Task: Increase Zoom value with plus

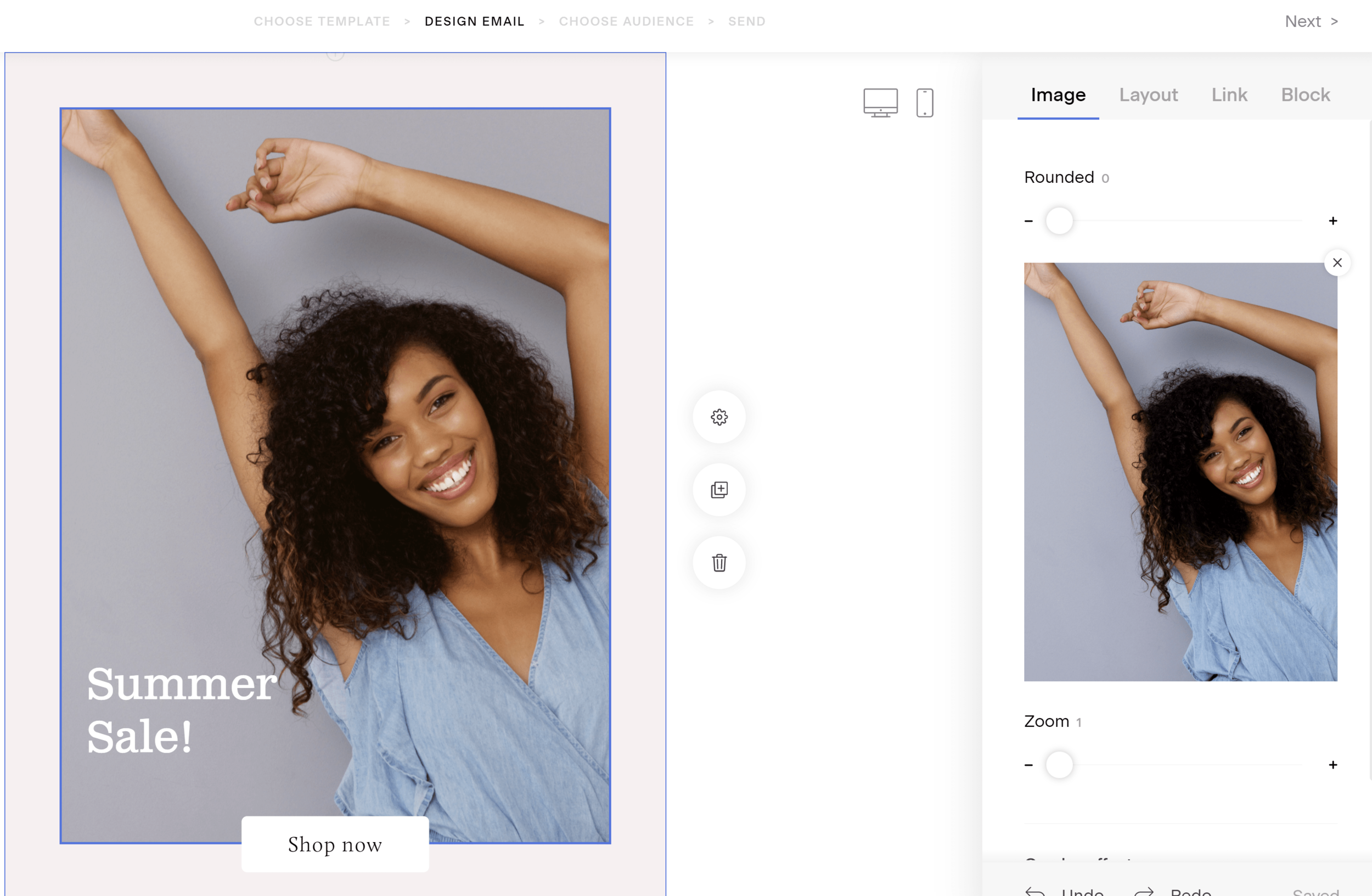Action: click(1333, 765)
